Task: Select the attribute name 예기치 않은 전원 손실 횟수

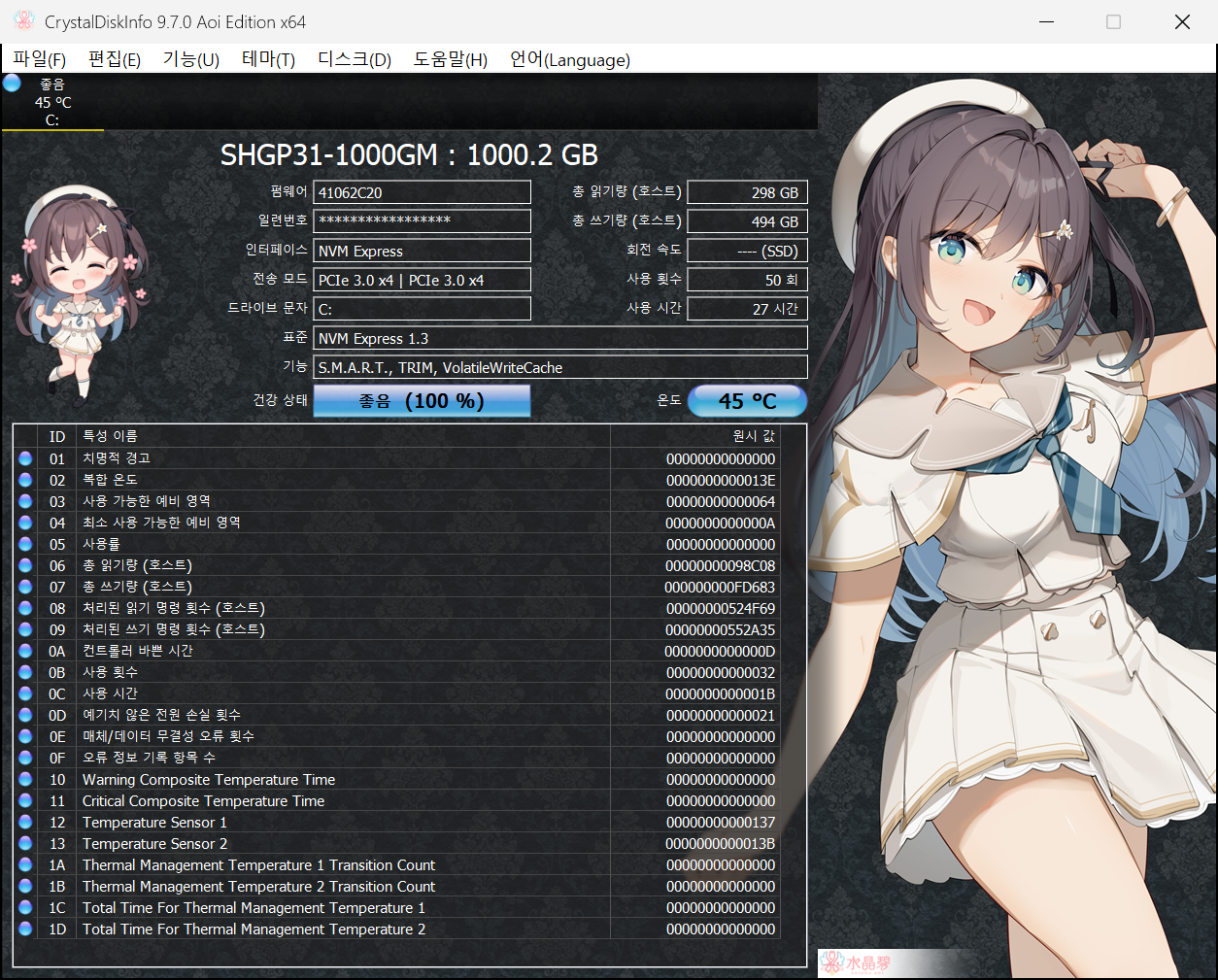Action: (x=161, y=715)
